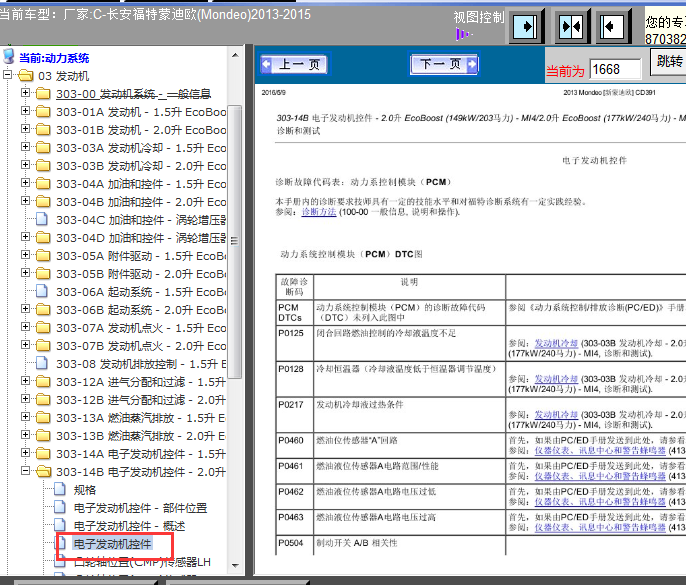Click the view control expand-right arrow icon

tap(525, 27)
